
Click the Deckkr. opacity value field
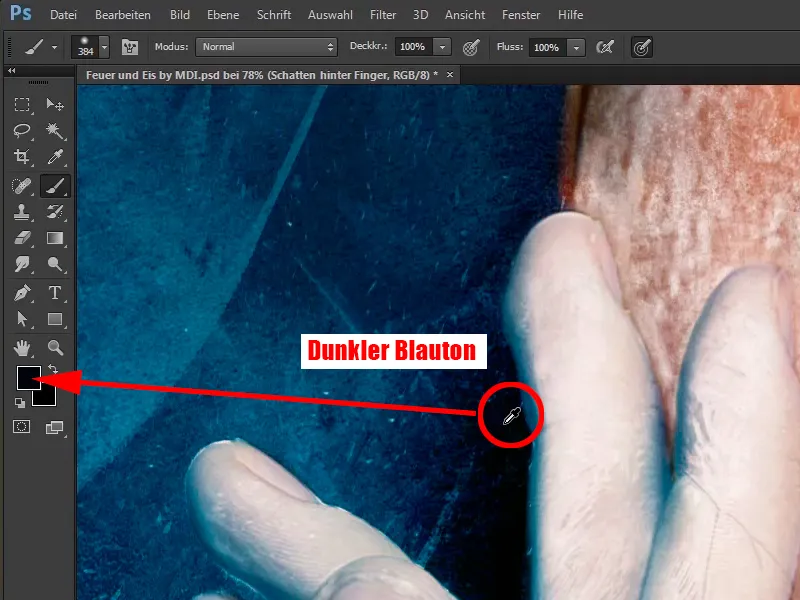(x=413, y=47)
